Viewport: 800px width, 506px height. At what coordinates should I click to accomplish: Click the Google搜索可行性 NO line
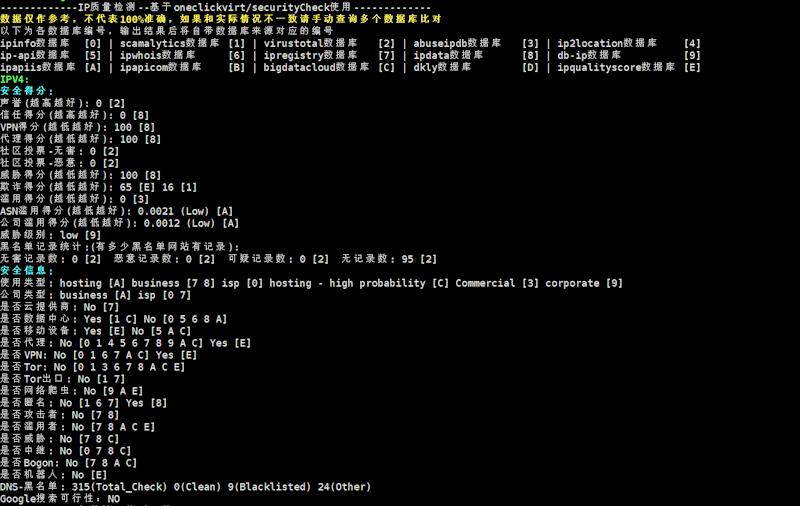coord(60,499)
